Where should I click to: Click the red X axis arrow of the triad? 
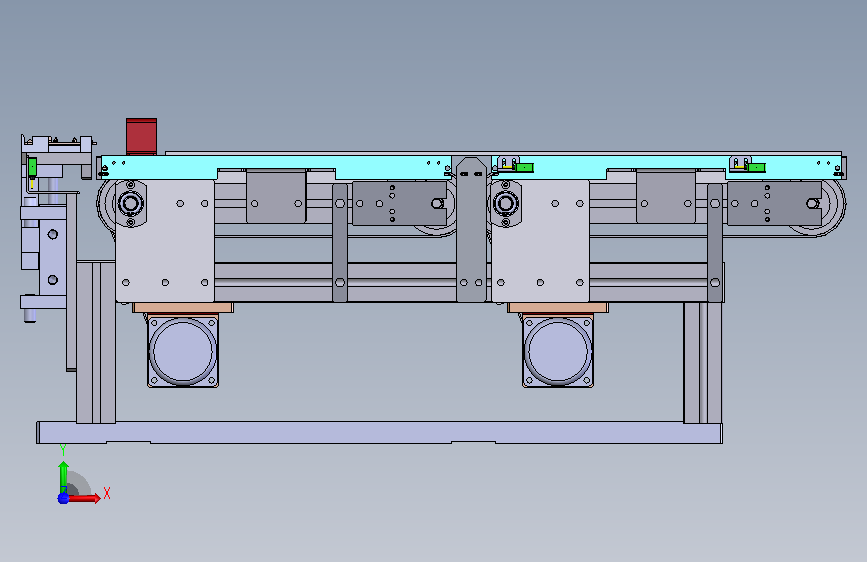pyautogui.click(x=85, y=498)
